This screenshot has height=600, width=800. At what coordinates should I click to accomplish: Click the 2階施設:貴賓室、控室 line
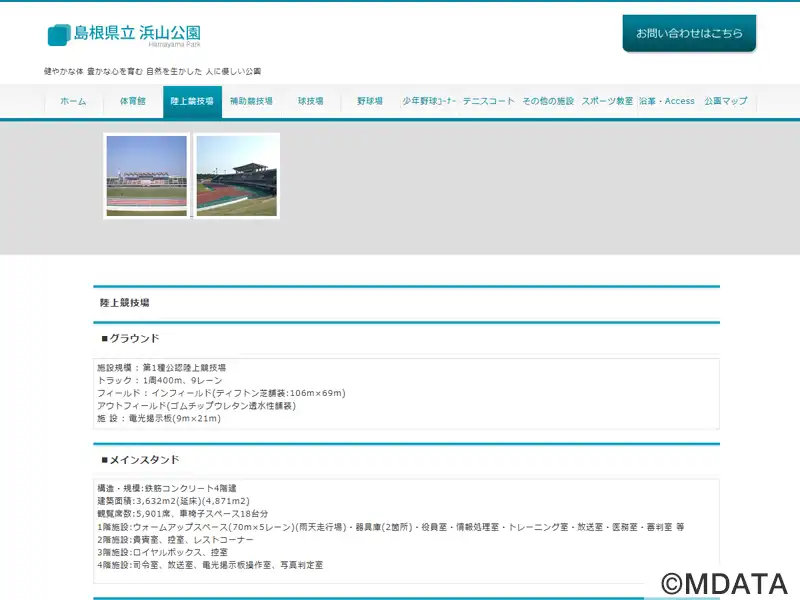click(x=175, y=539)
